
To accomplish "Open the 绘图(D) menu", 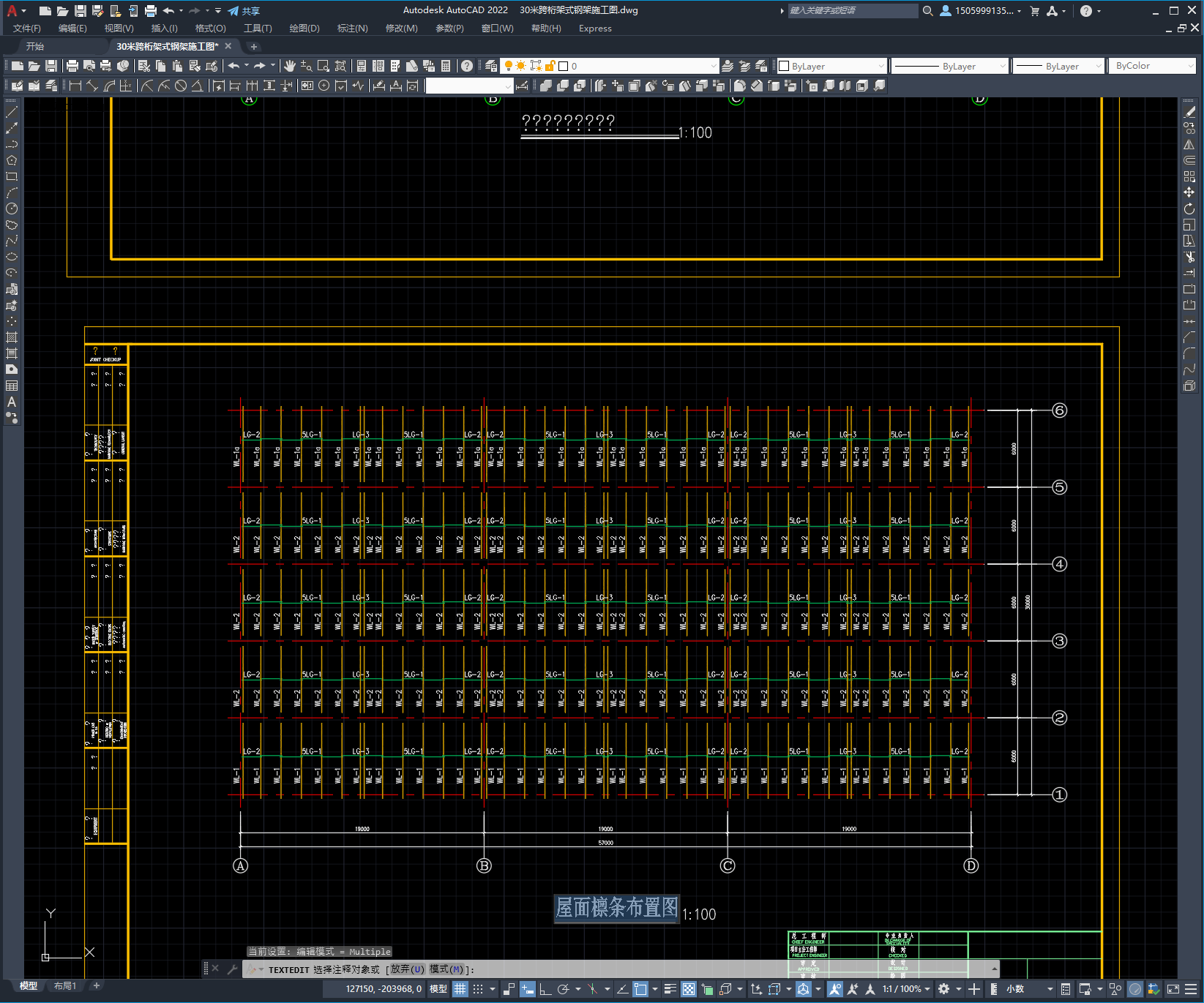I will [304, 29].
